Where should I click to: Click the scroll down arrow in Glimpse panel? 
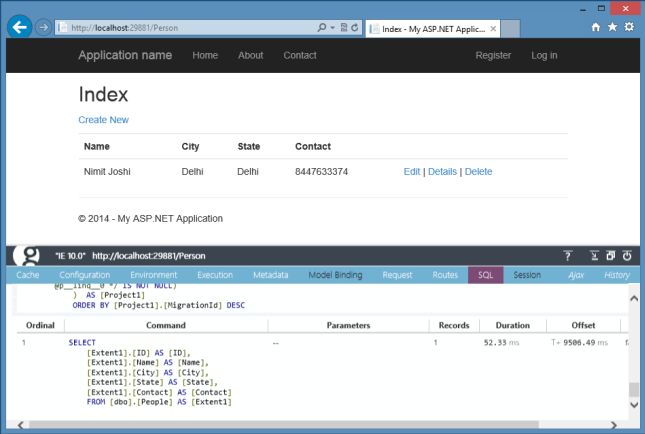click(634, 405)
